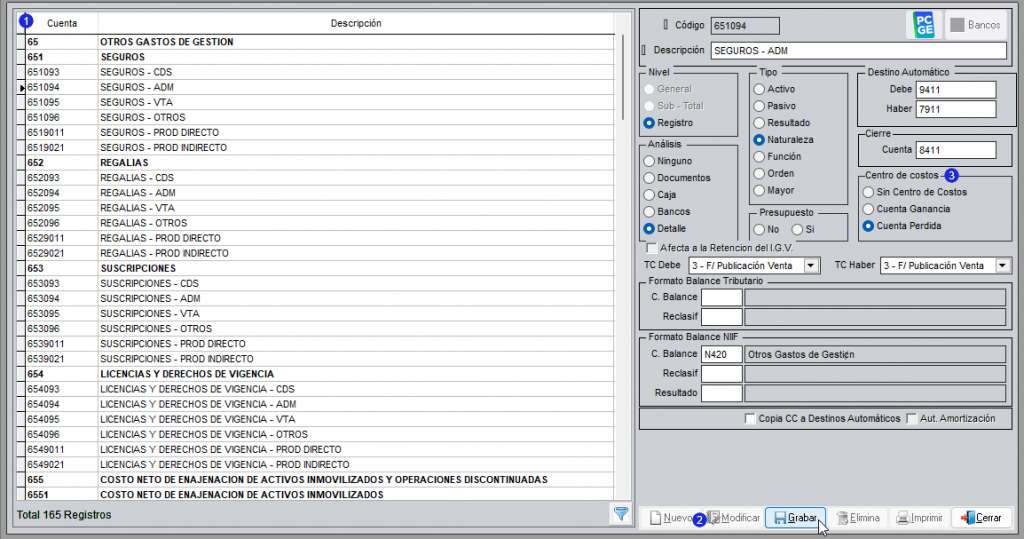Click NIIF Resultado code field

pos(722,393)
